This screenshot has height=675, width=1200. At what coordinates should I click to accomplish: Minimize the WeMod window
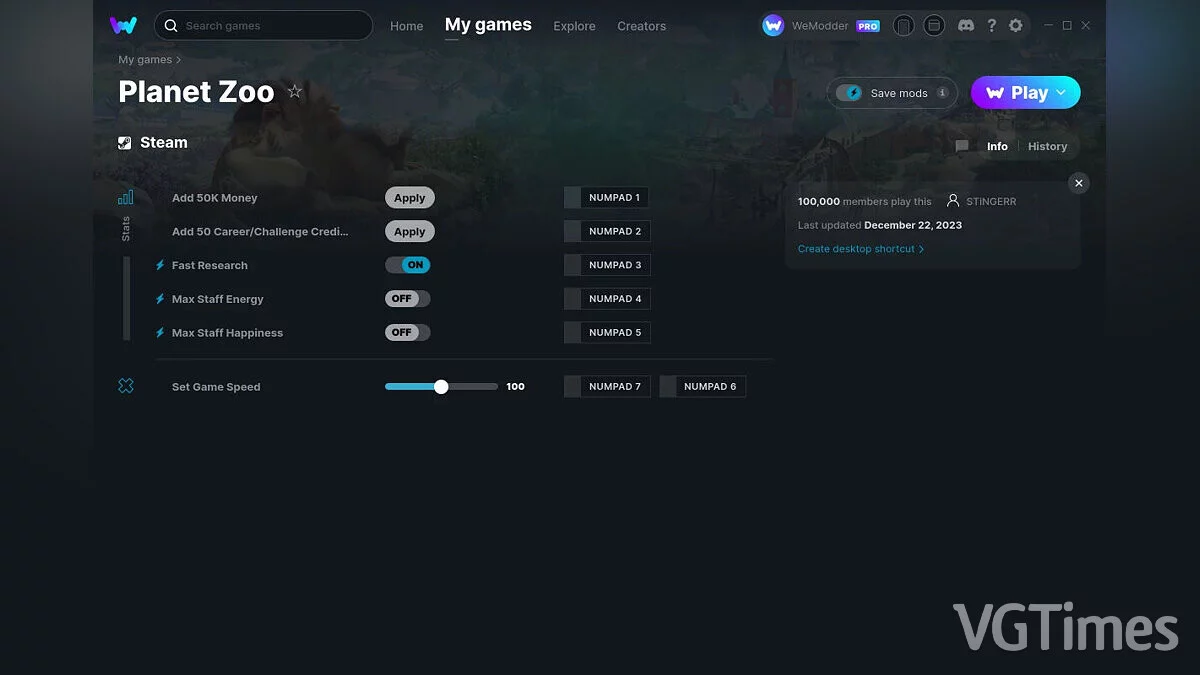1048,26
